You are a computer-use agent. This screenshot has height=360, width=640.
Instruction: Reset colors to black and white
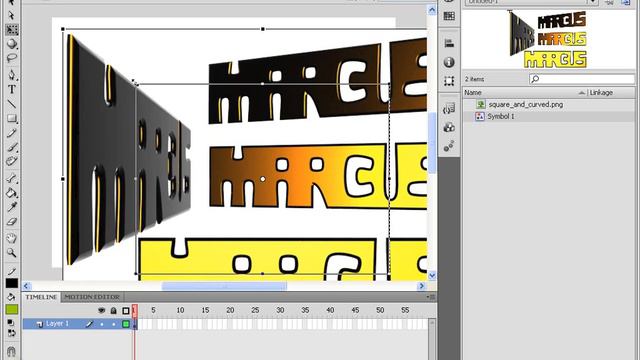(11, 323)
